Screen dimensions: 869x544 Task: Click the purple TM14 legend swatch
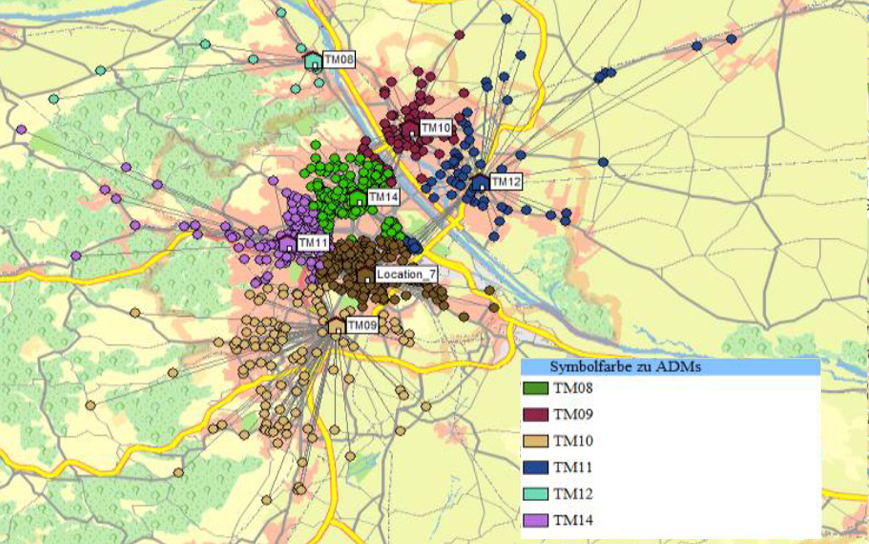536,520
